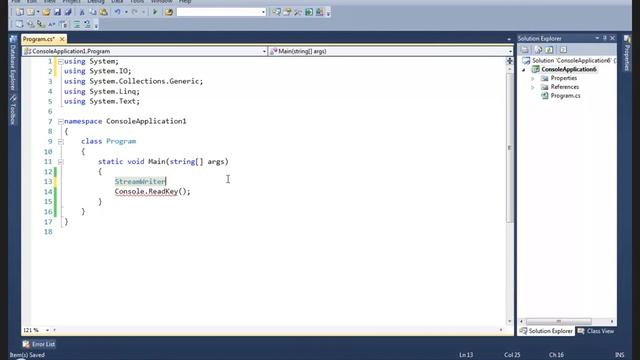Screen dimensions: 640x360
Task: Collapse the ConsoleApplication6 project node
Action: point(524,70)
